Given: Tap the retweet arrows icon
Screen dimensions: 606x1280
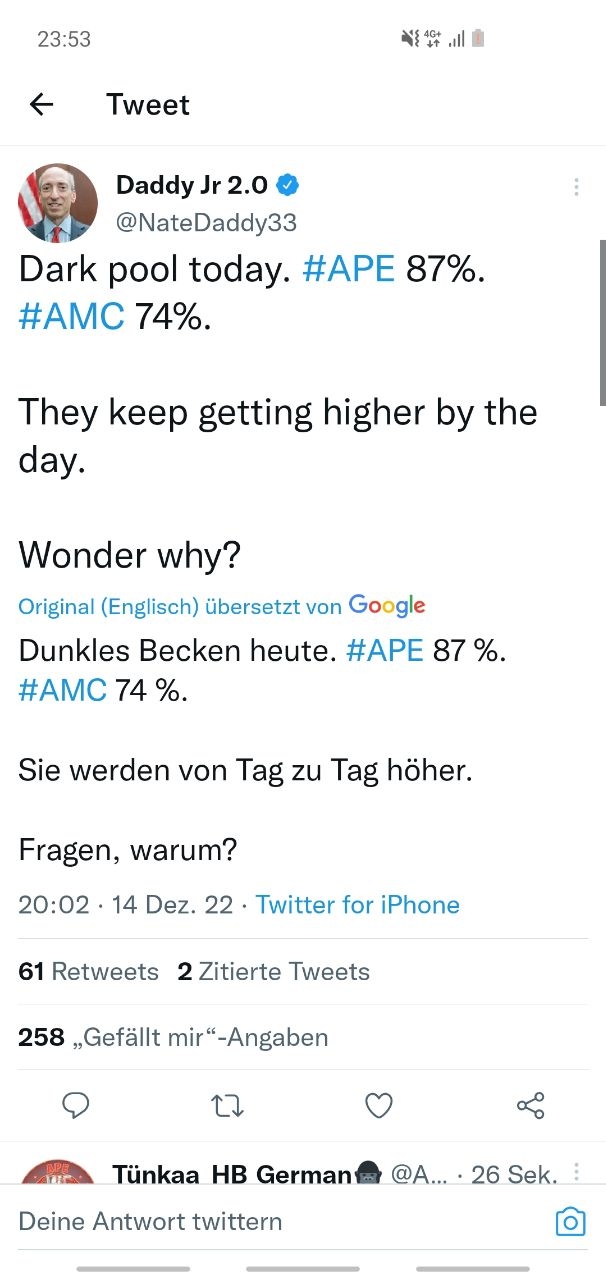Looking at the screenshot, I should 228,1105.
